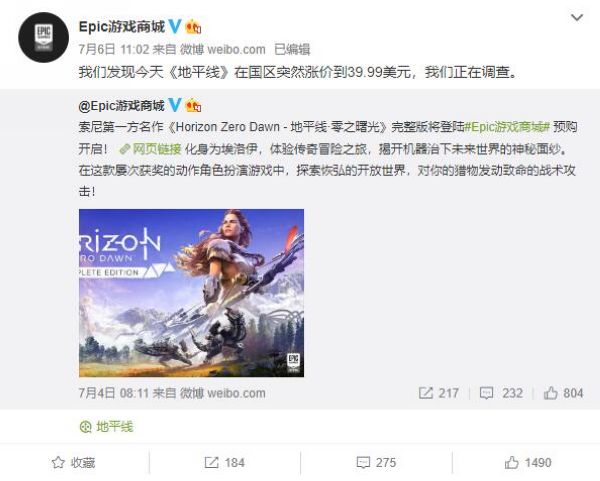
Task: Open the 地平线 topic tag
Action: point(106,426)
